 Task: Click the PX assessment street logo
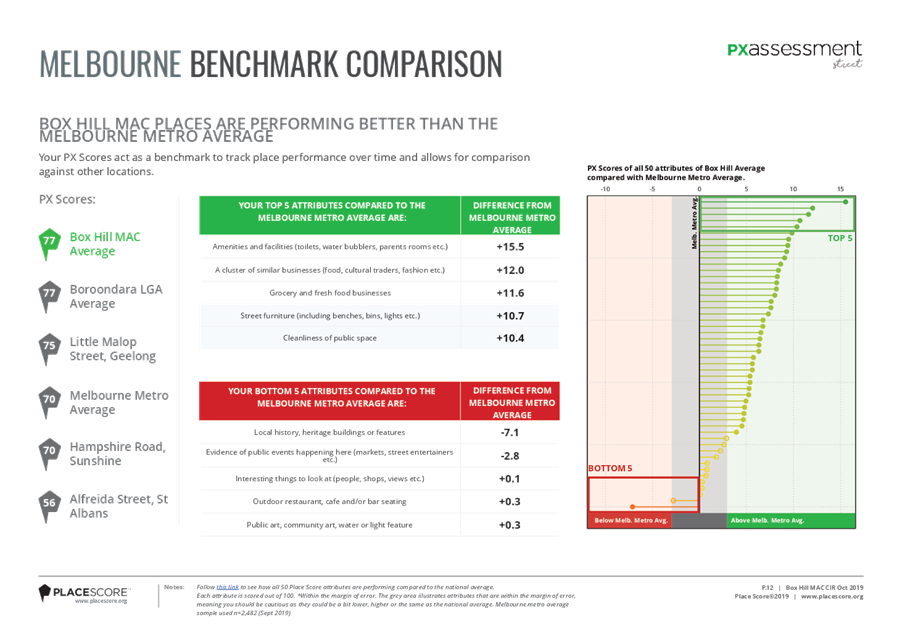[x=795, y=55]
